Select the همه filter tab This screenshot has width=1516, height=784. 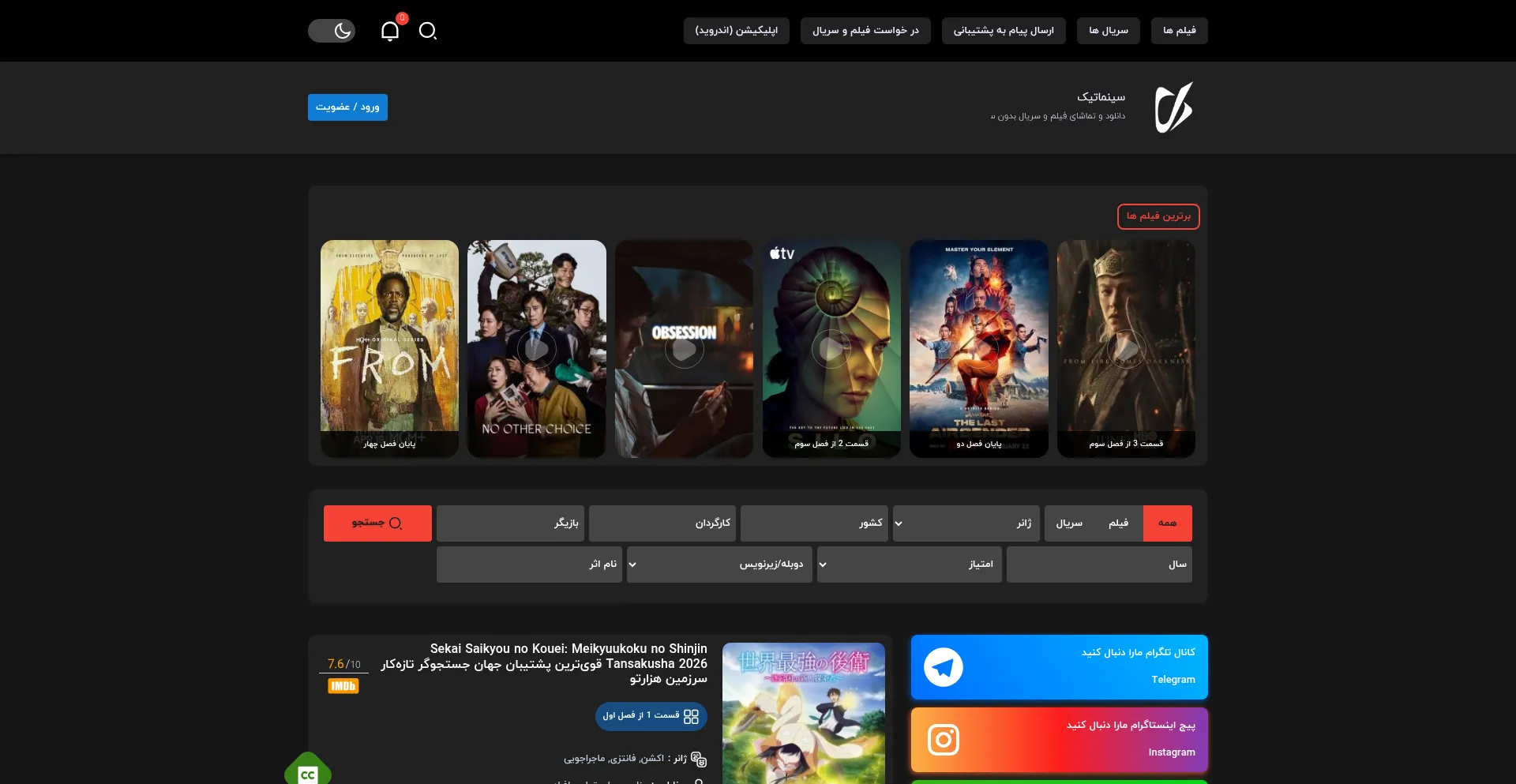click(x=1167, y=523)
